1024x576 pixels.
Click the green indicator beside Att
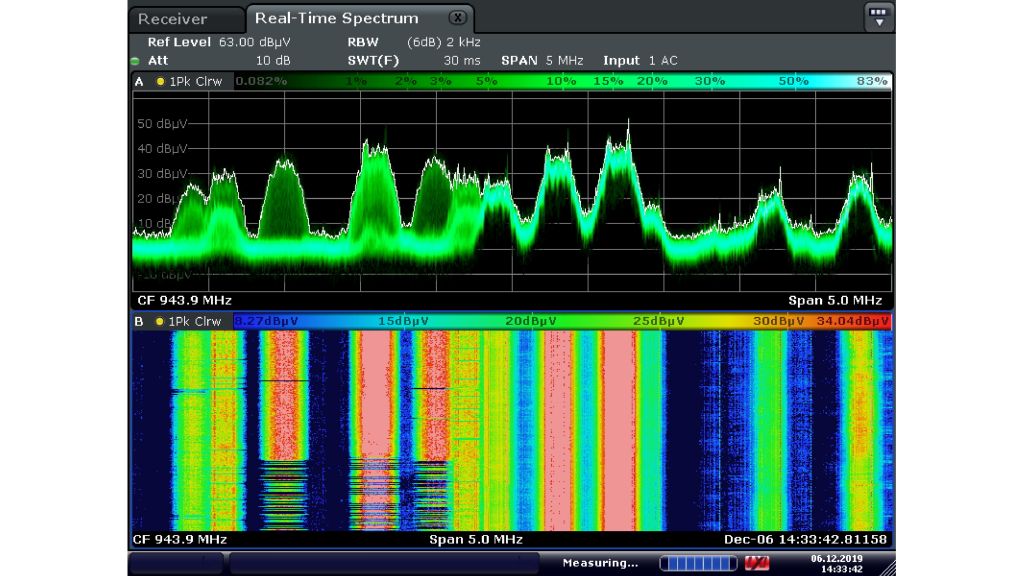pyautogui.click(x=135, y=61)
